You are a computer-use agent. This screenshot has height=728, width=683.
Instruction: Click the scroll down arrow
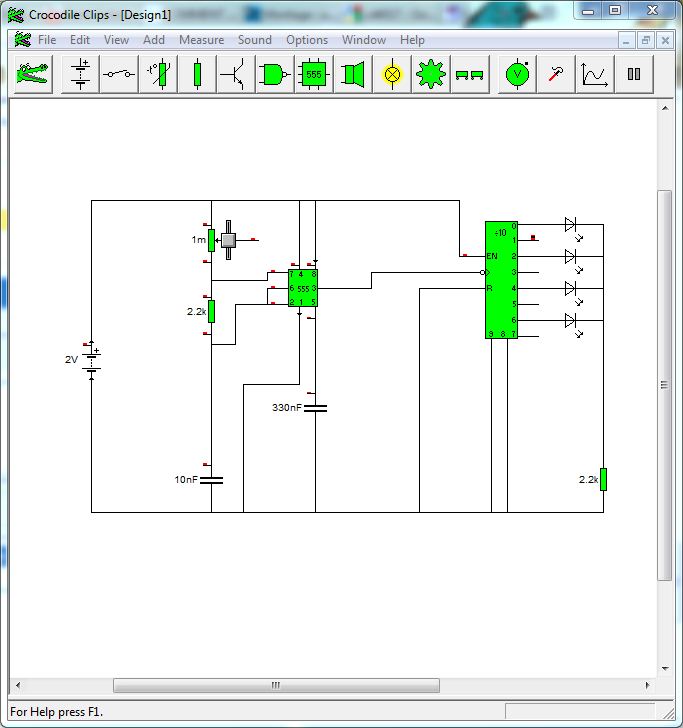665,669
